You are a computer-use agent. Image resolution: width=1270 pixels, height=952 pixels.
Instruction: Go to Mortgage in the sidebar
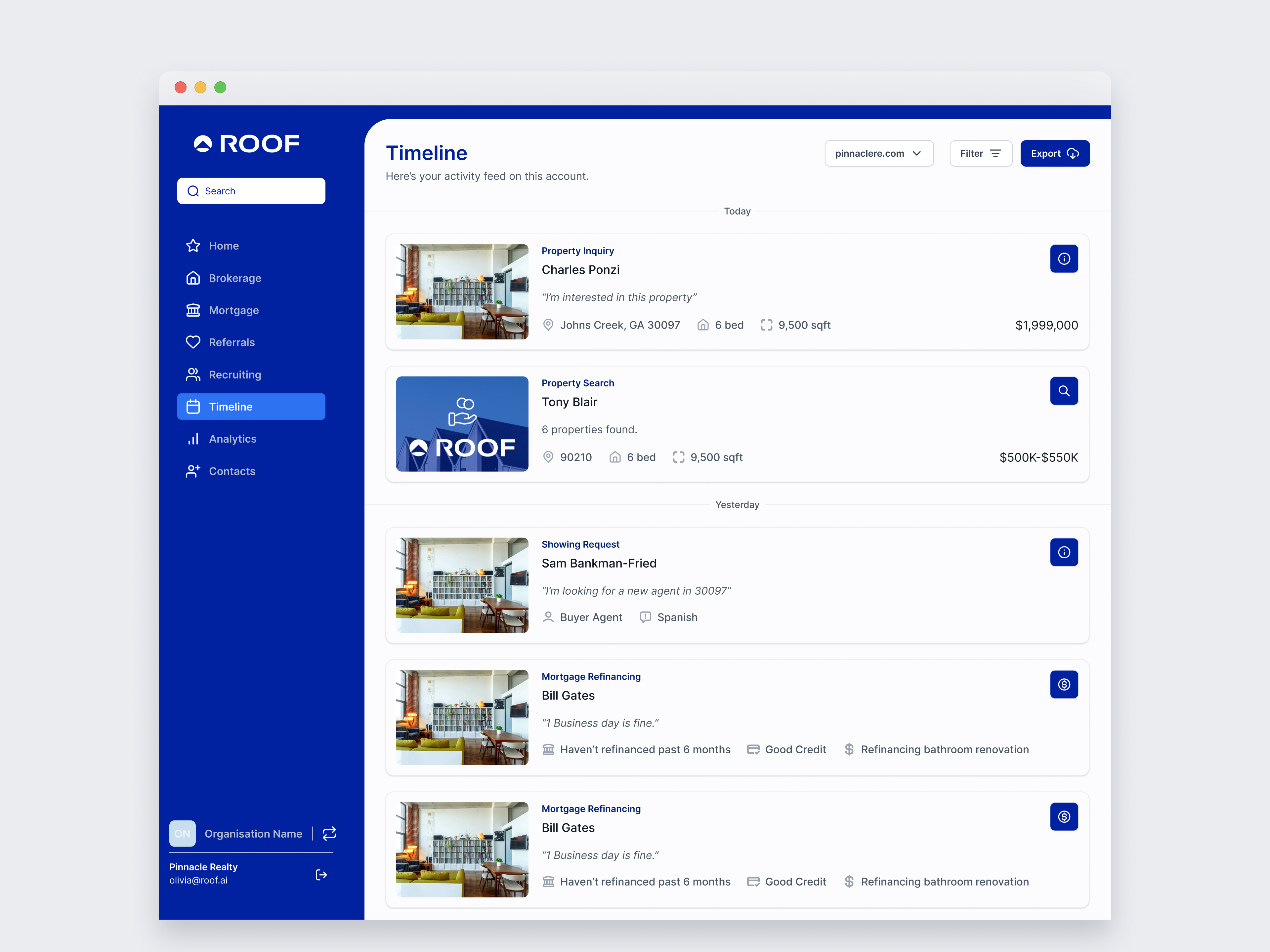(233, 310)
